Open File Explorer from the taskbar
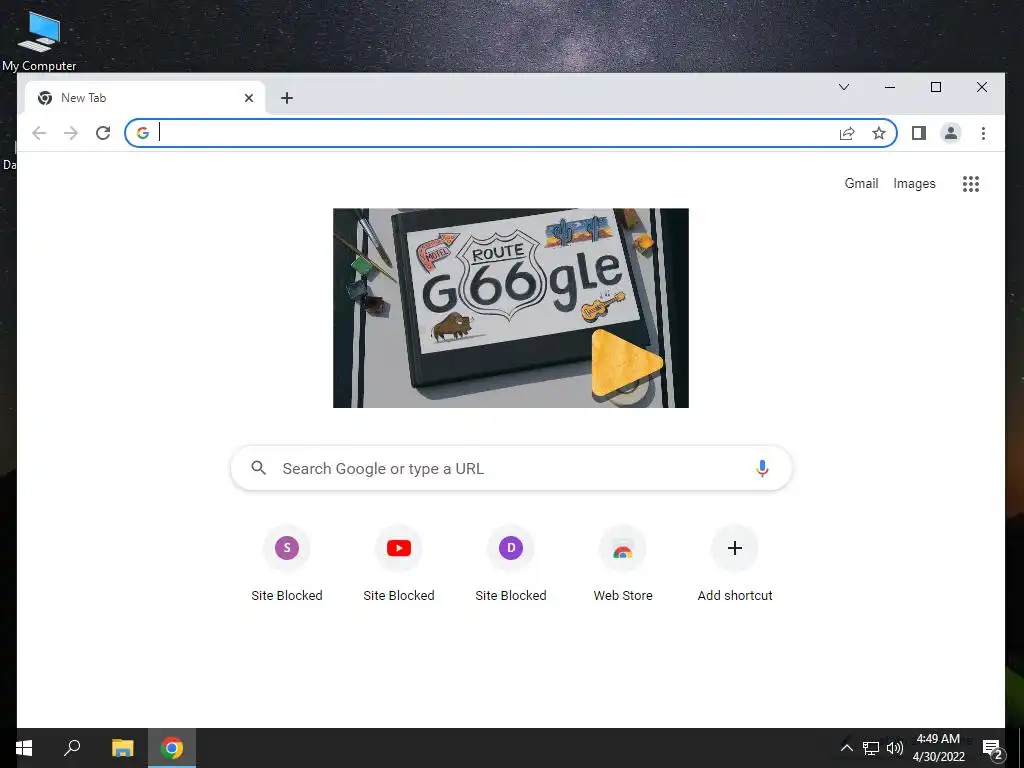 click(x=122, y=748)
